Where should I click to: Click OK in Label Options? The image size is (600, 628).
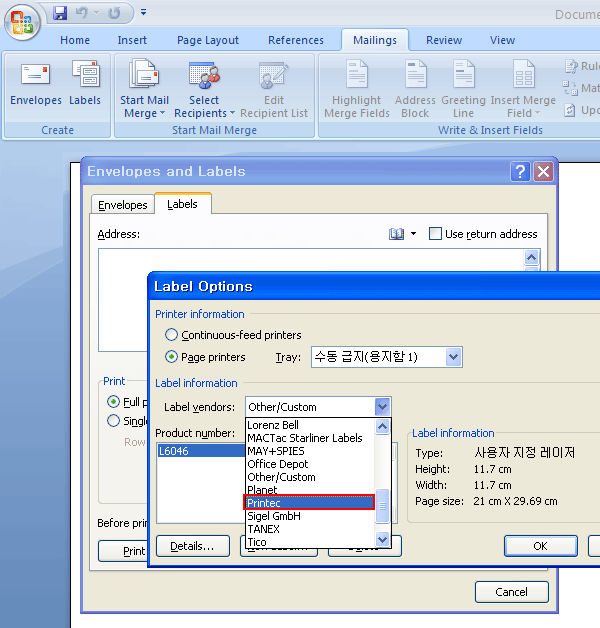[x=541, y=546]
